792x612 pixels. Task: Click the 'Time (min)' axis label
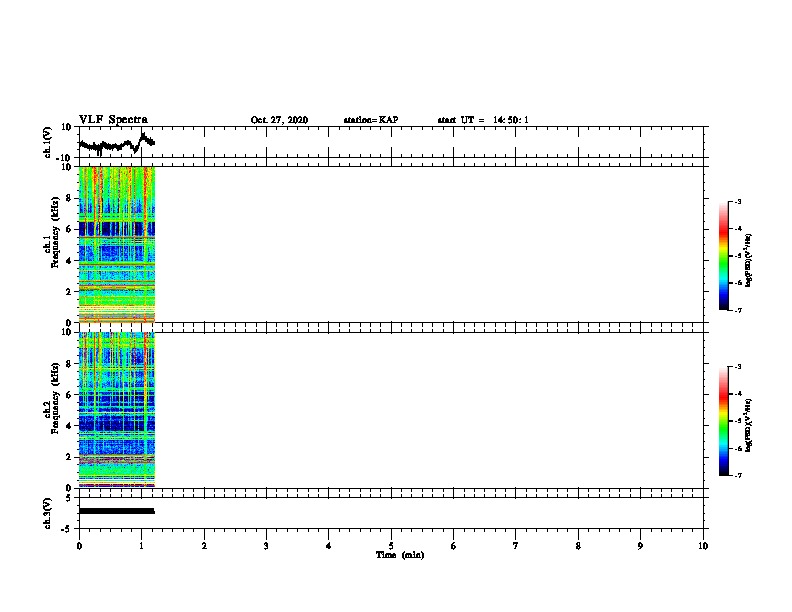[x=400, y=555]
